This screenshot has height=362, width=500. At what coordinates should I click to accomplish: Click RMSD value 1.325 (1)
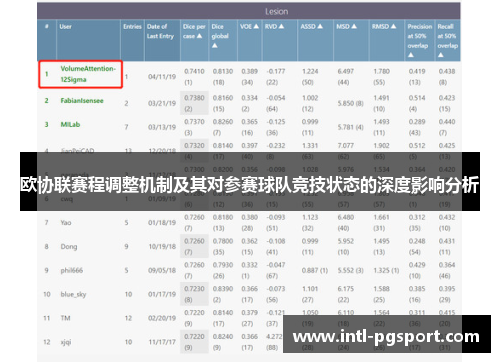coord(386,270)
